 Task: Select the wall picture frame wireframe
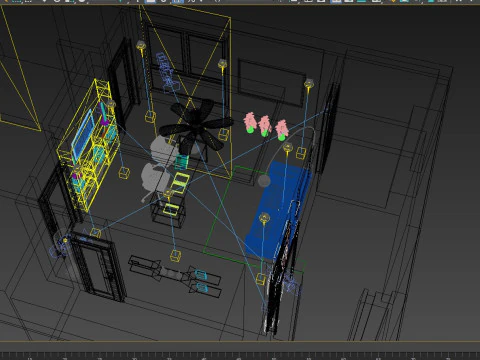coord(272,83)
